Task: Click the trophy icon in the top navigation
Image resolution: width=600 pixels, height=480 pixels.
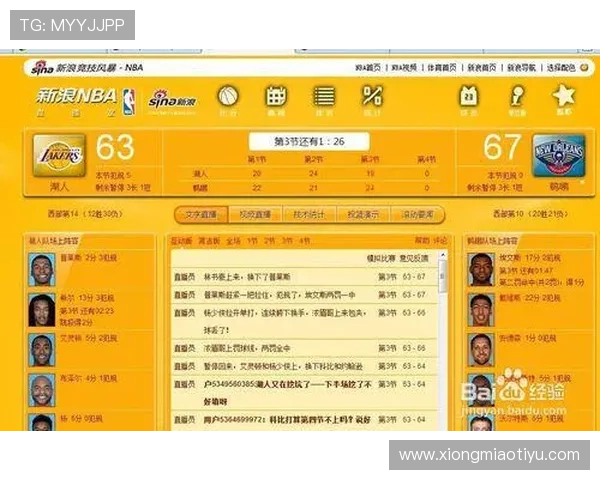Action: click(x=517, y=97)
